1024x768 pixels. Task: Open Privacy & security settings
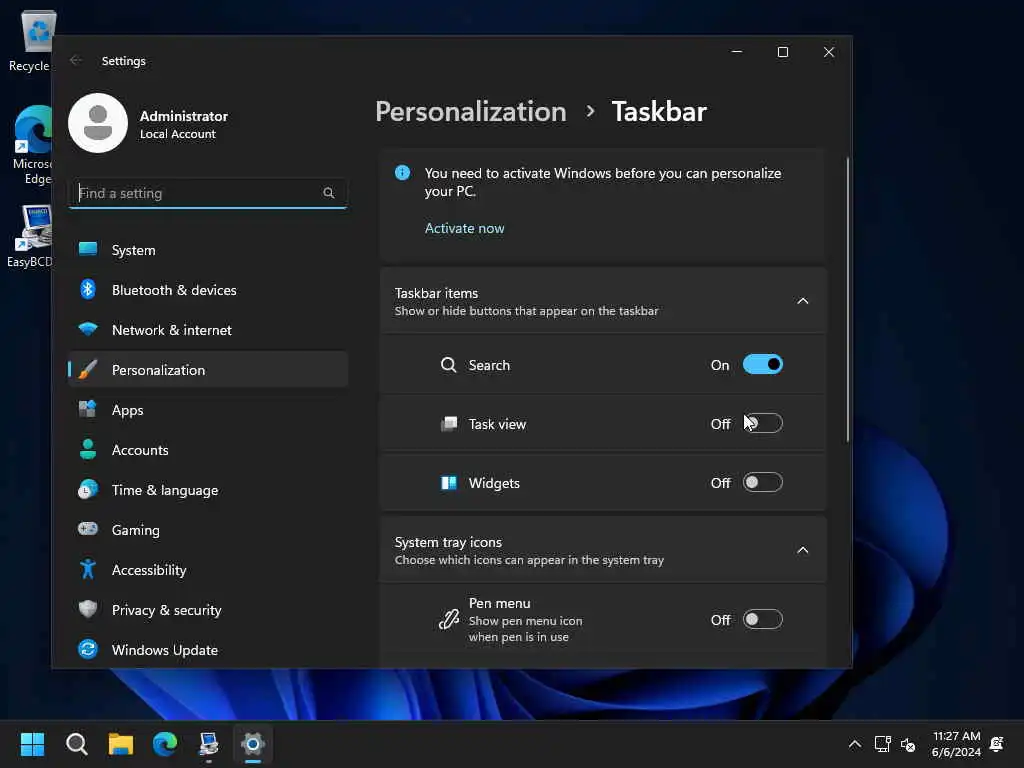(208, 610)
